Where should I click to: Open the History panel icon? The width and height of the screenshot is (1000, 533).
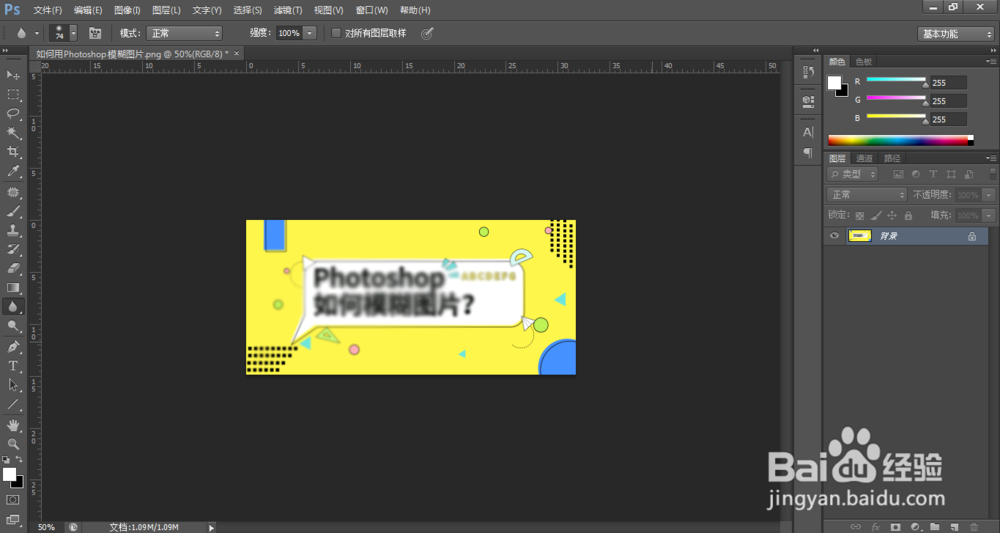[x=808, y=72]
